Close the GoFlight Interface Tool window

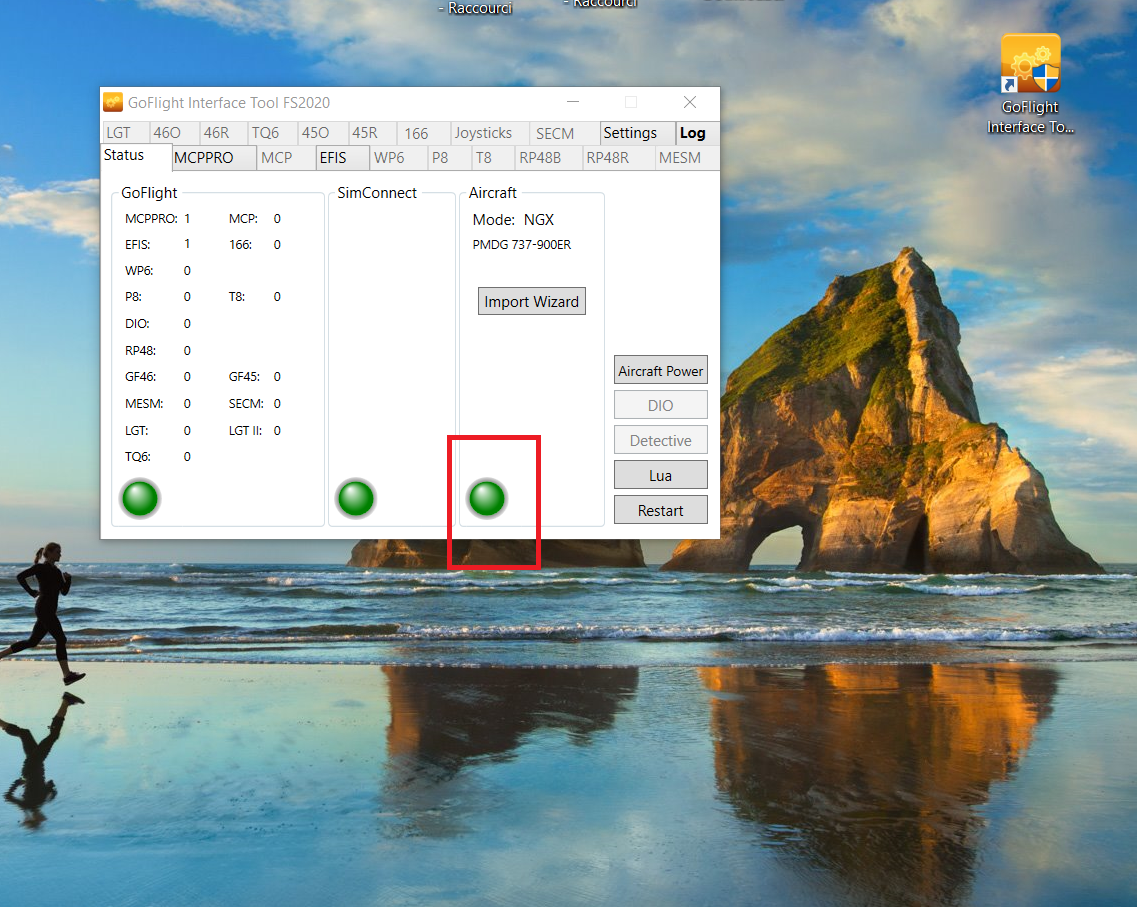coord(690,102)
